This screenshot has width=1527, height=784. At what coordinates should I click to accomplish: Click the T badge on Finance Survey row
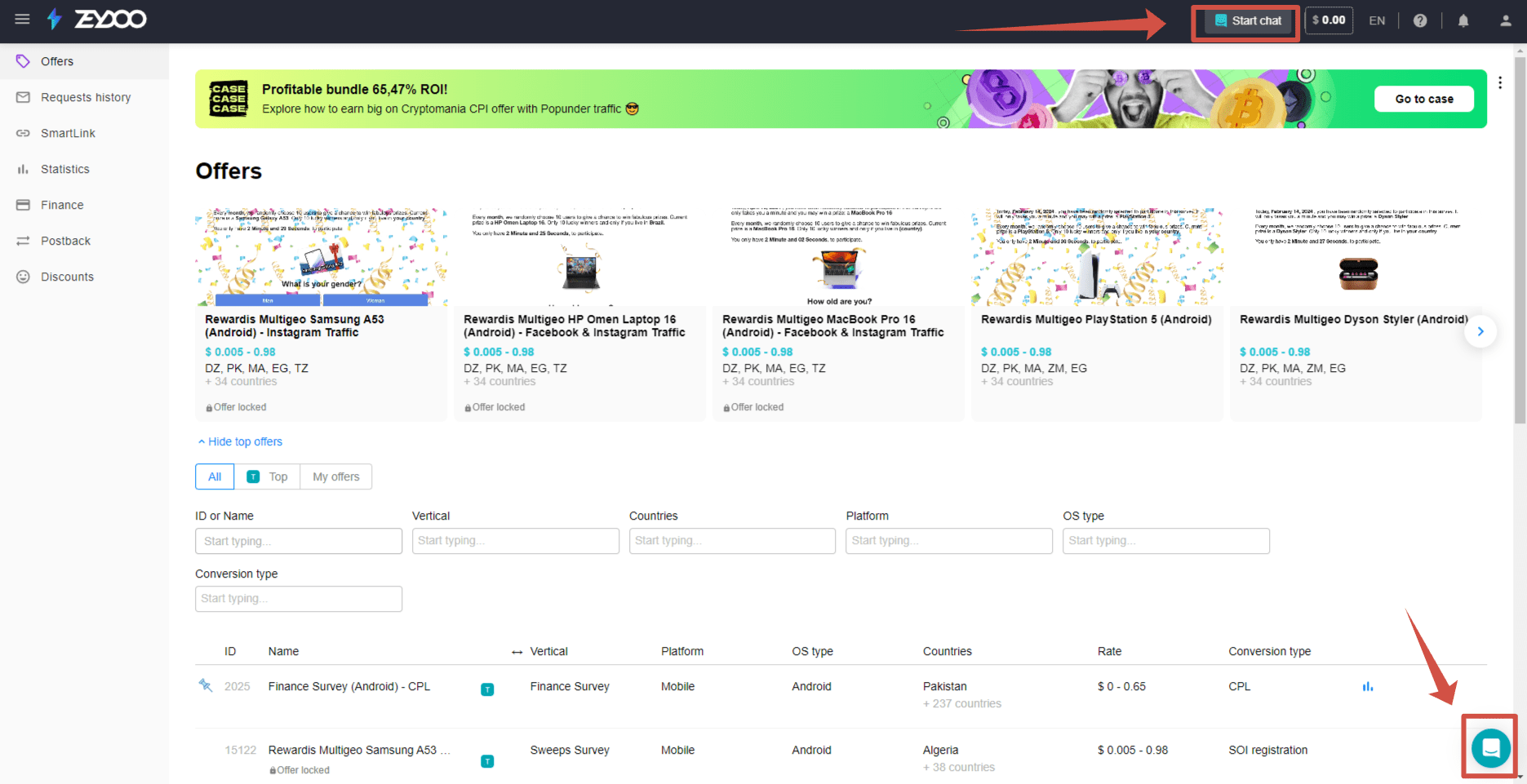point(487,689)
